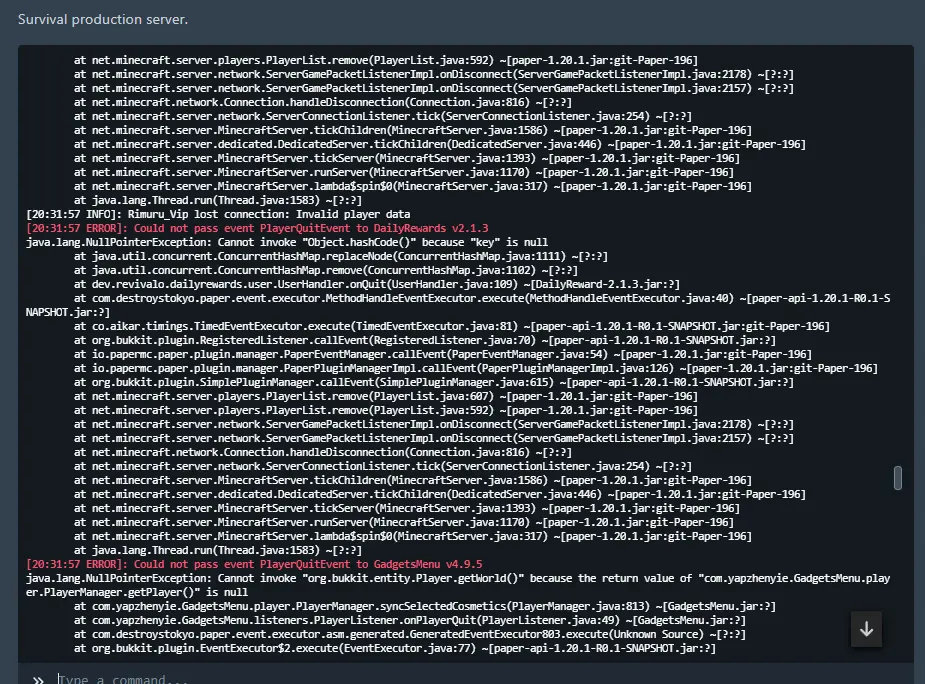Click the GeneratedEventExecutor803.execute stack line
Image resolution: width=925 pixels, height=684 pixels.
(410, 634)
